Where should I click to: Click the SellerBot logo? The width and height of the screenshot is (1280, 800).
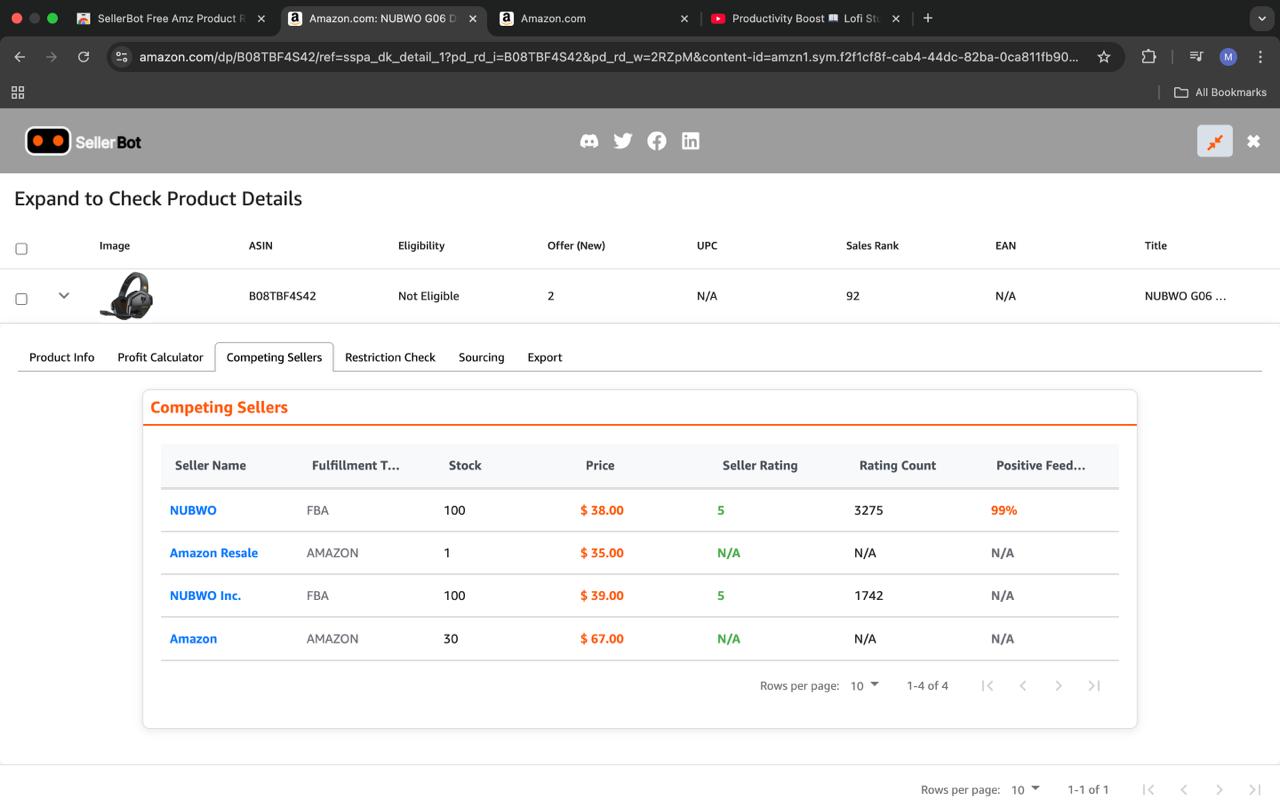(x=83, y=141)
